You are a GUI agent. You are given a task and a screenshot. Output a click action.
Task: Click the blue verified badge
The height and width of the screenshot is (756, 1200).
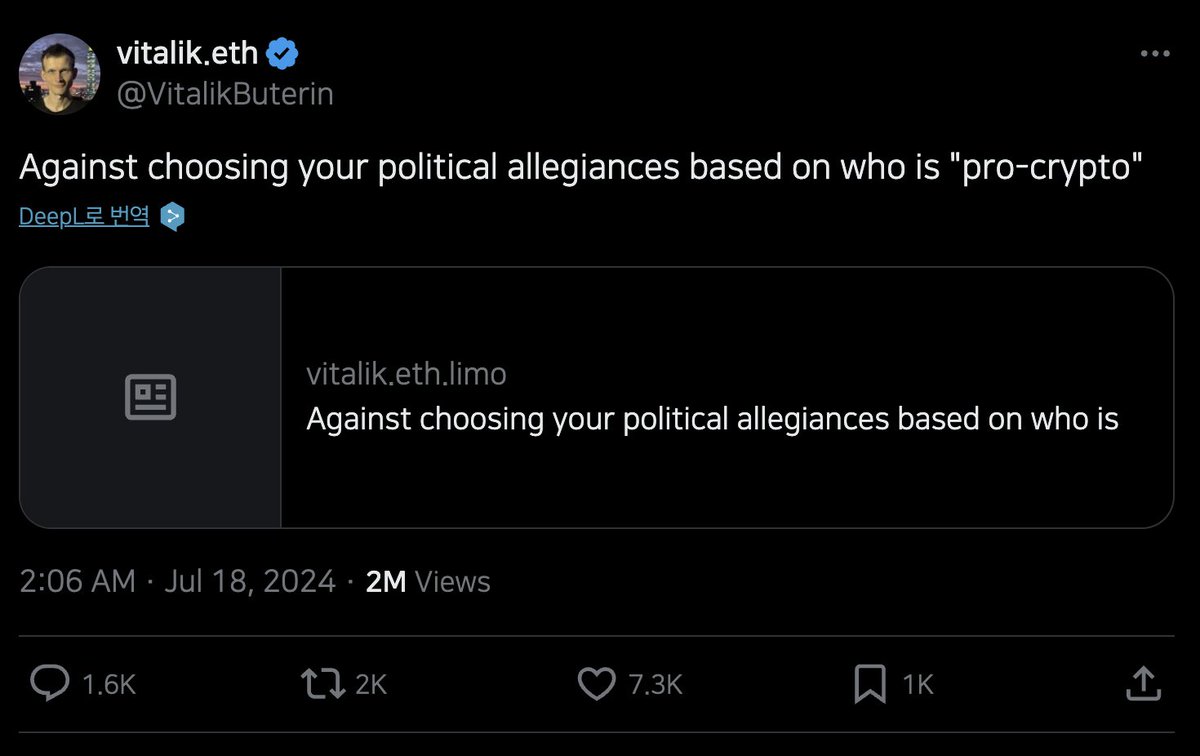[x=284, y=52]
